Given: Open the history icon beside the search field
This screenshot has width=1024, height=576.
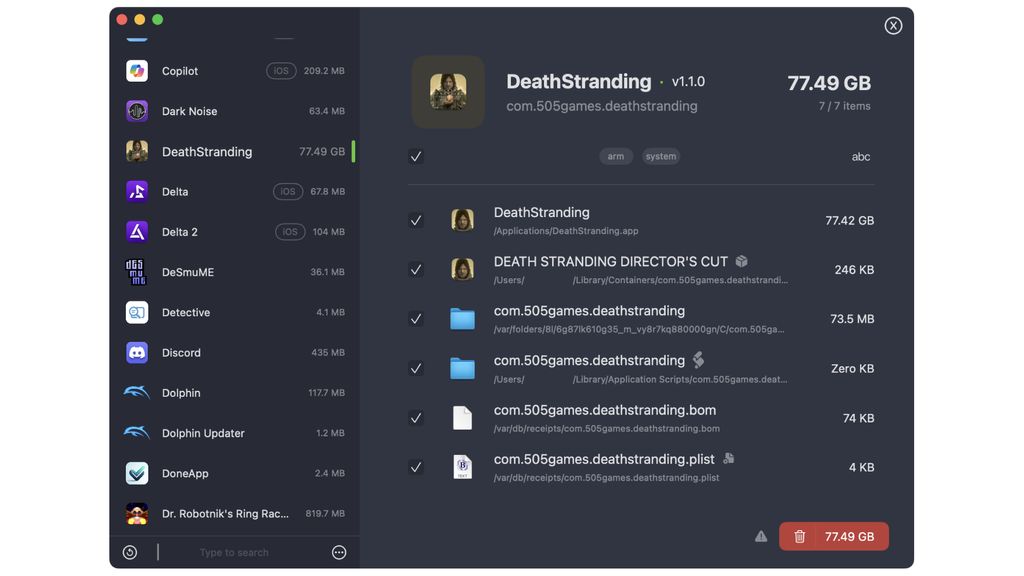Looking at the screenshot, I should pos(130,552).
